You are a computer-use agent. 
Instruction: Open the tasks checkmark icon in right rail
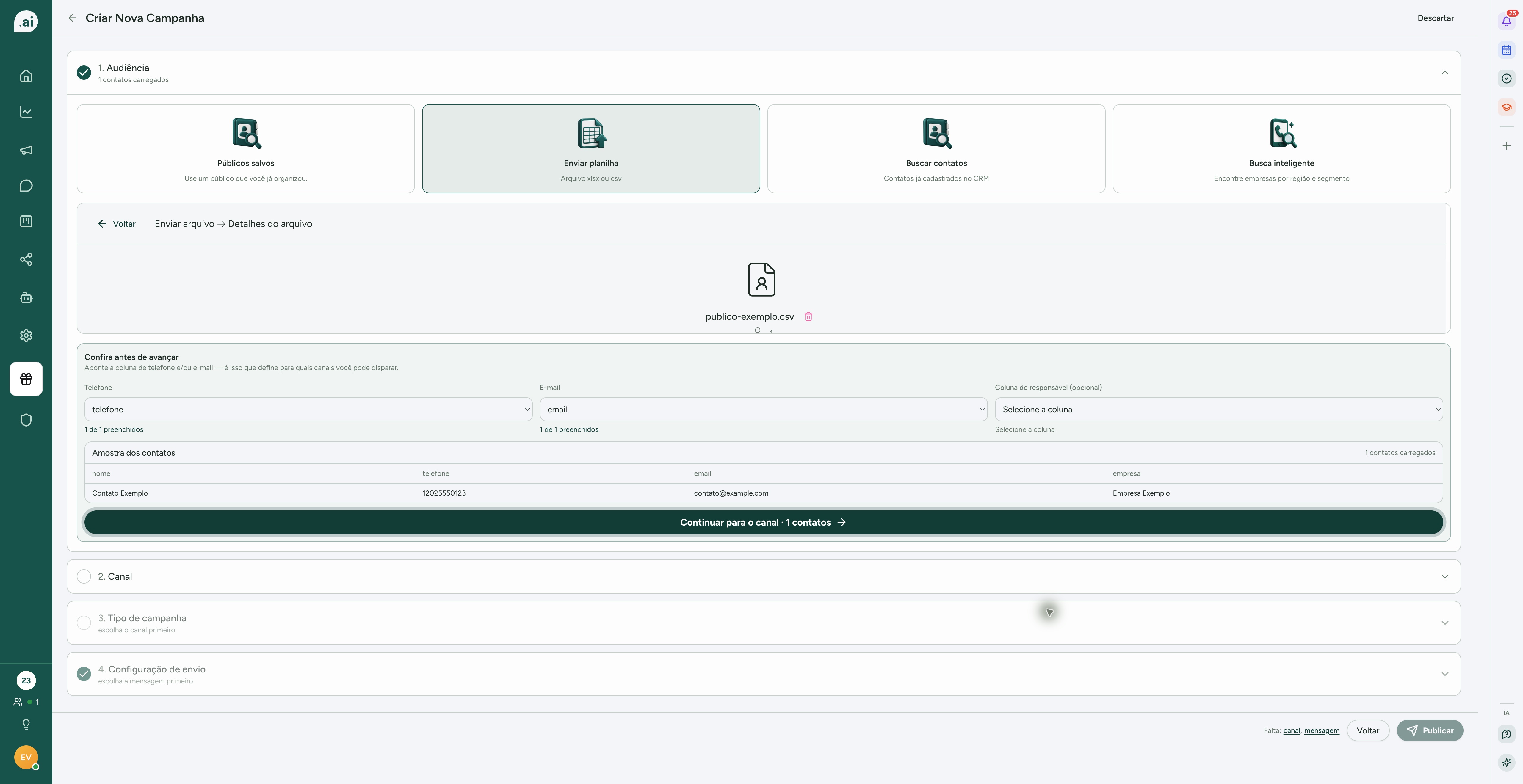[1506, 79]
